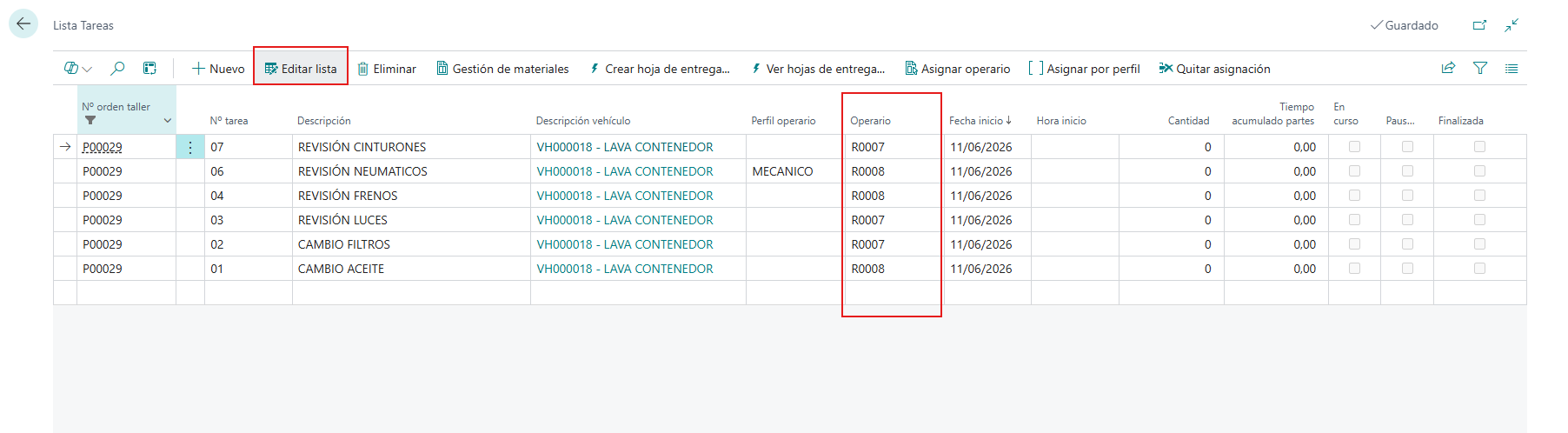Click the MECANICO profile cell
The height and width of the screenshot is (433, 1568).
[795, 171]
